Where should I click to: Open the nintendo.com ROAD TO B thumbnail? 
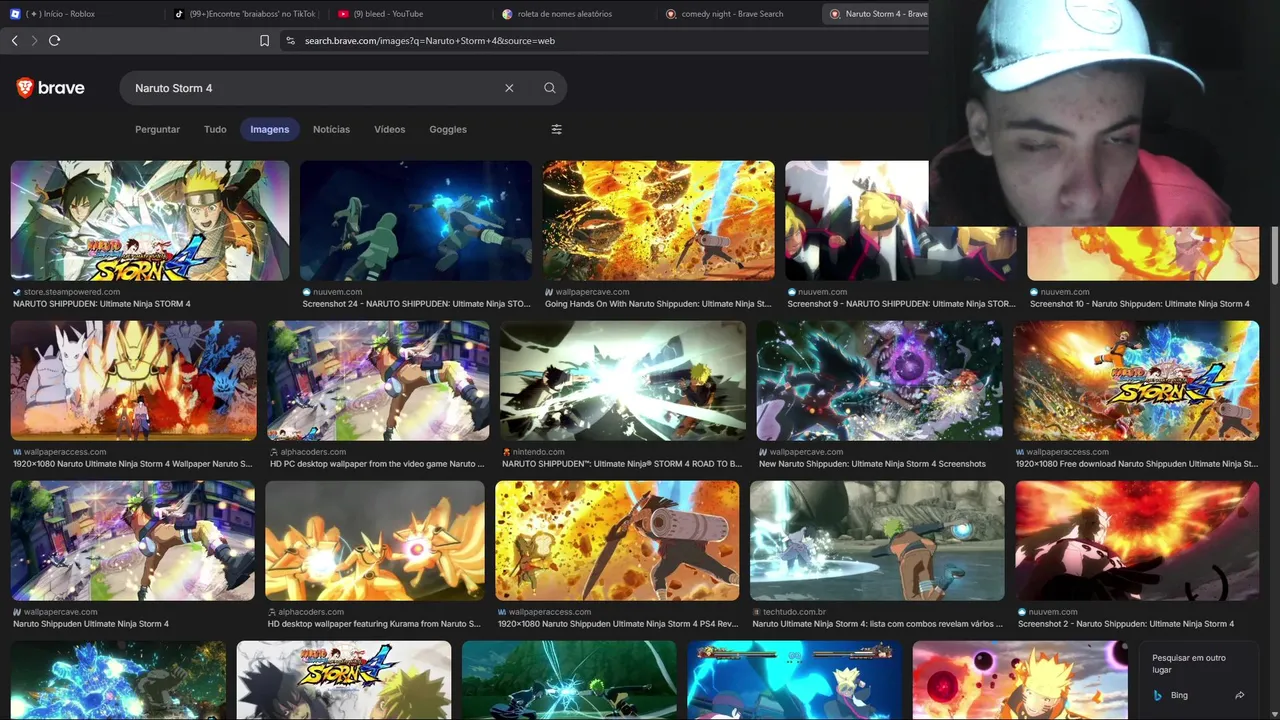coord(623,380)
